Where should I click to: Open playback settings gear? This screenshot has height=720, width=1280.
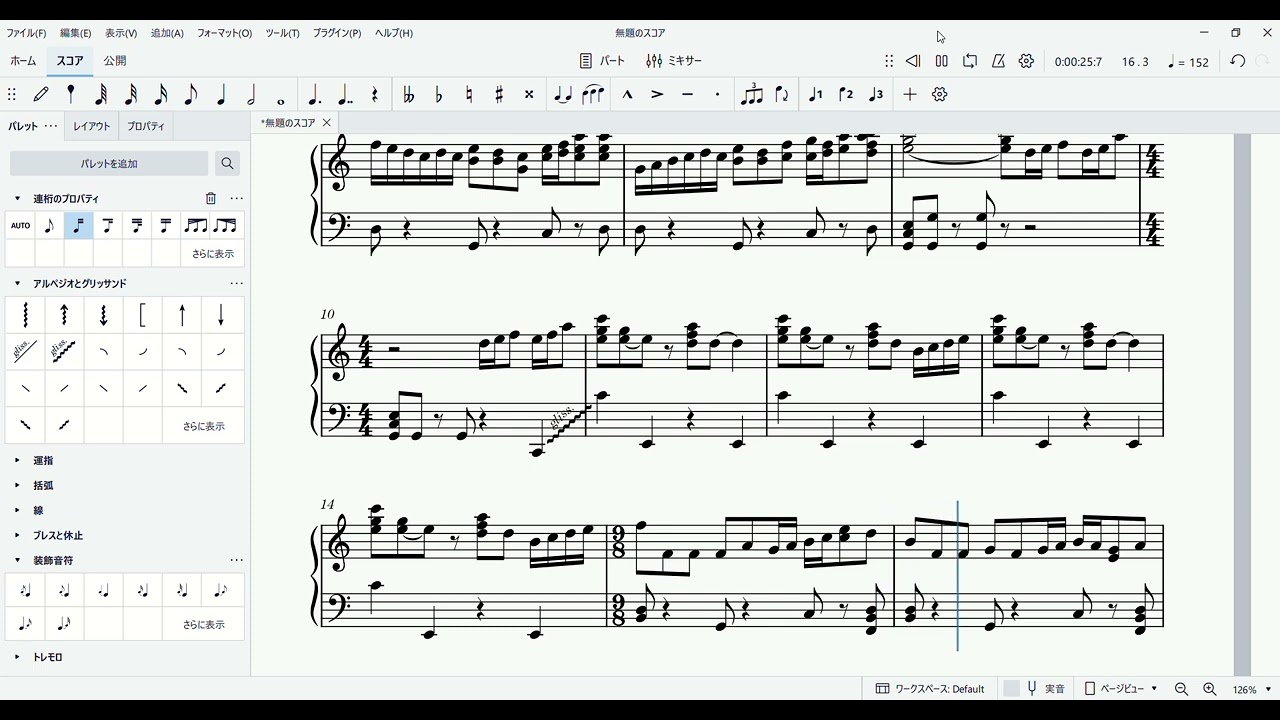click(x=1026, y=61)
